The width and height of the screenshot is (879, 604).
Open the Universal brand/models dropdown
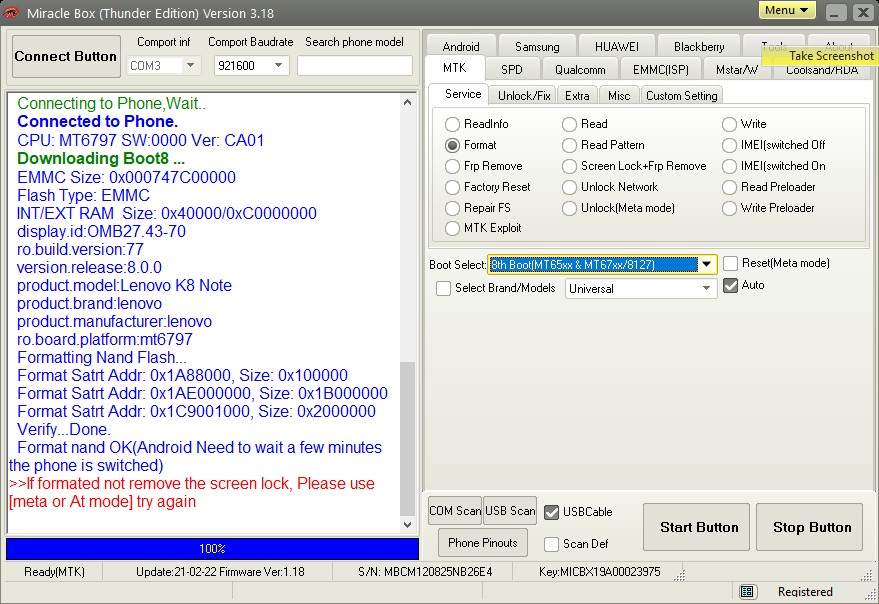706,288
